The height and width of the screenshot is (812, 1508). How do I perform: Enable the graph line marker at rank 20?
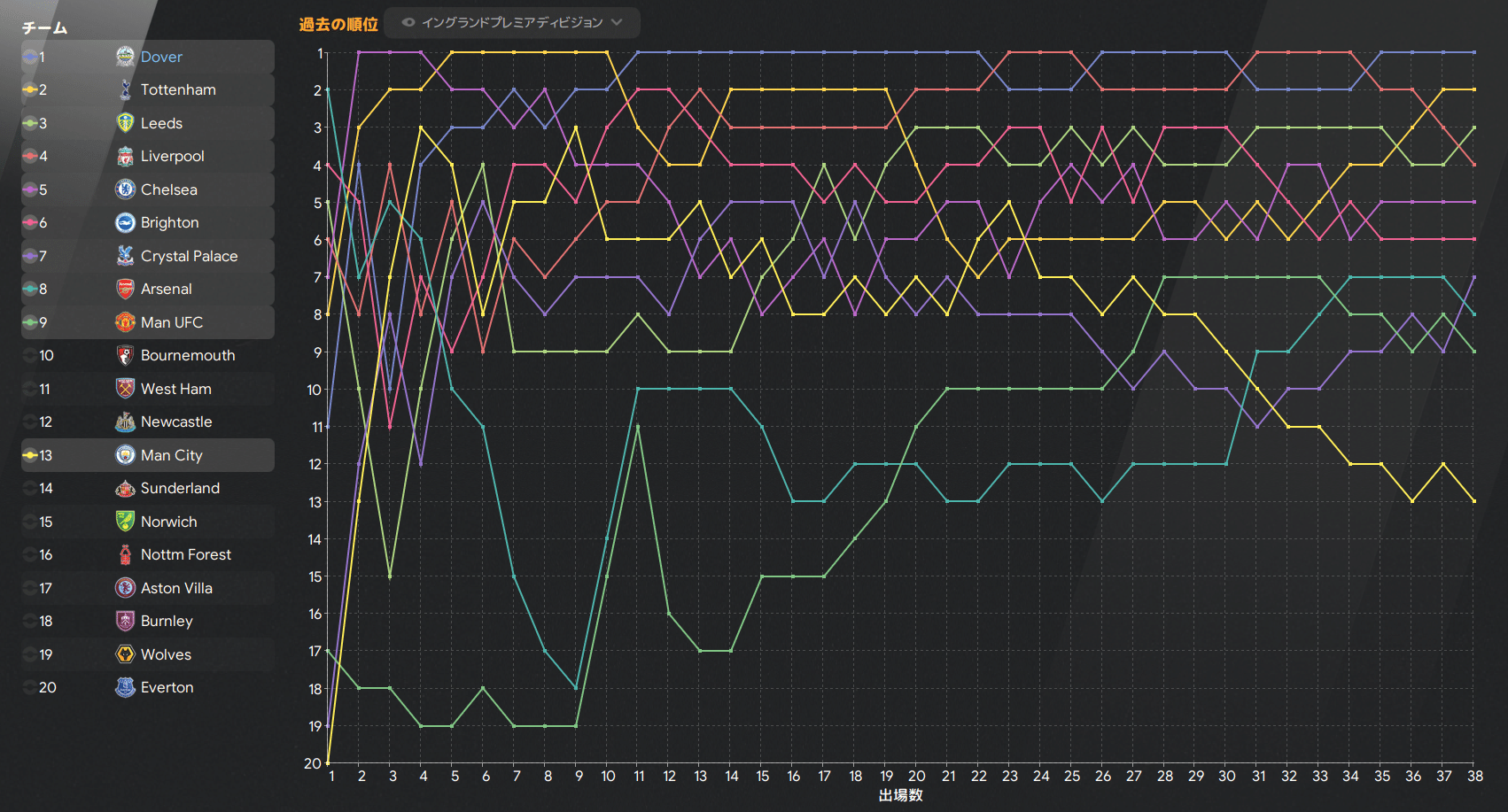coord(30,687)
